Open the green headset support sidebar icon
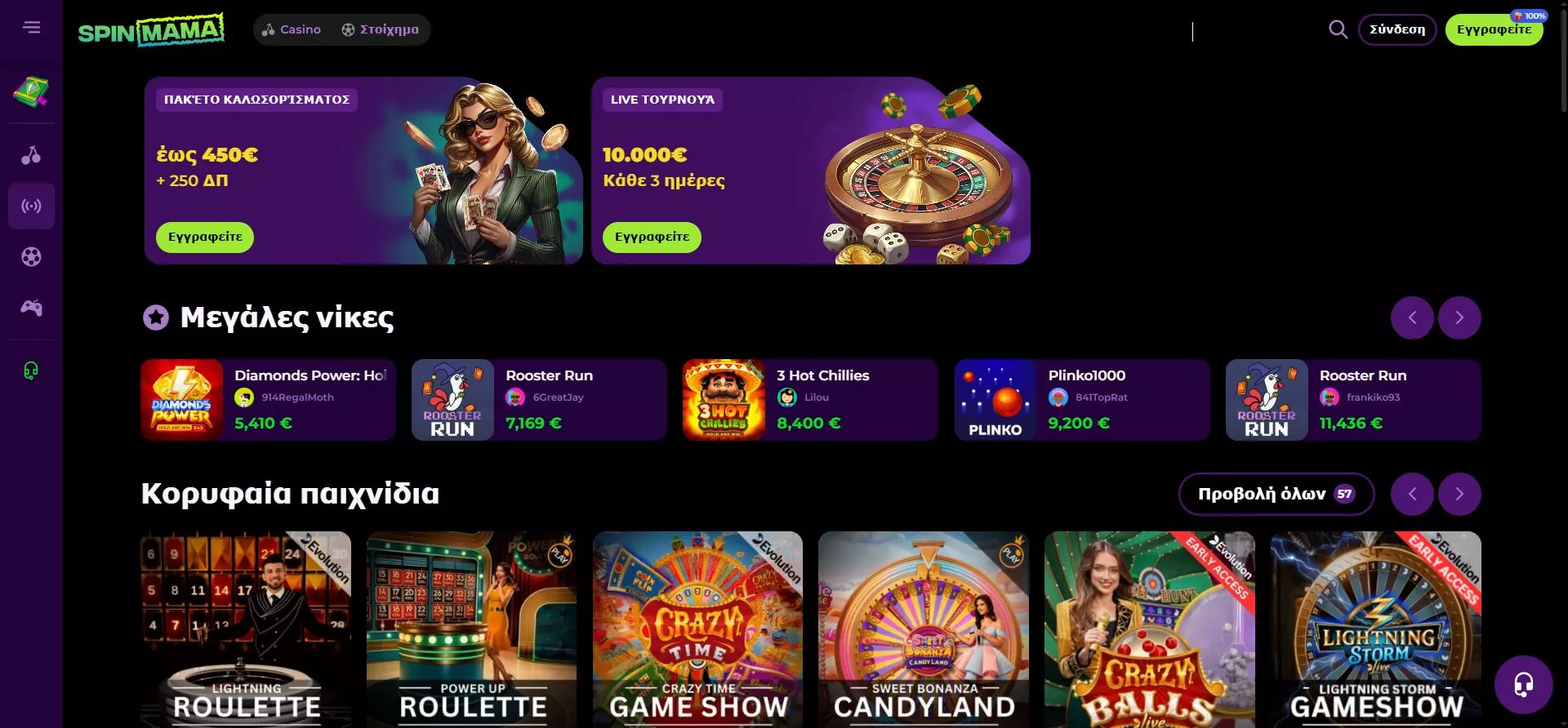This screenshot has height=728, width=1568. [31, 371]
